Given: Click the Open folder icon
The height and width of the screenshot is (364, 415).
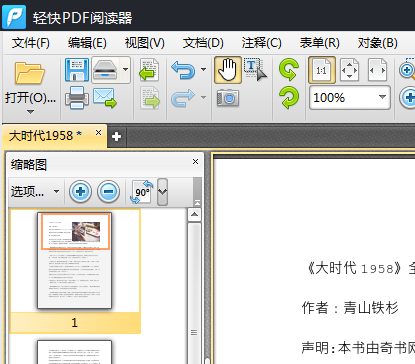Looking at the screenshot, I should coord(30,73).
